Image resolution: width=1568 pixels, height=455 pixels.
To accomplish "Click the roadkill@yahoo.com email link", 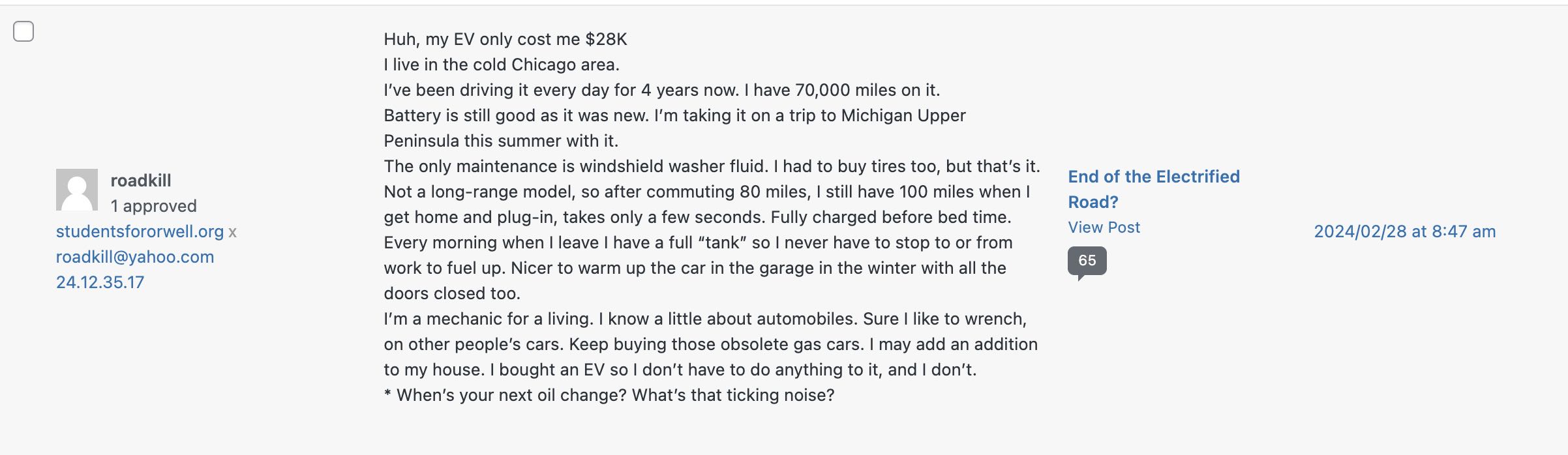I will pyautogui.click(x=135, y=257).
